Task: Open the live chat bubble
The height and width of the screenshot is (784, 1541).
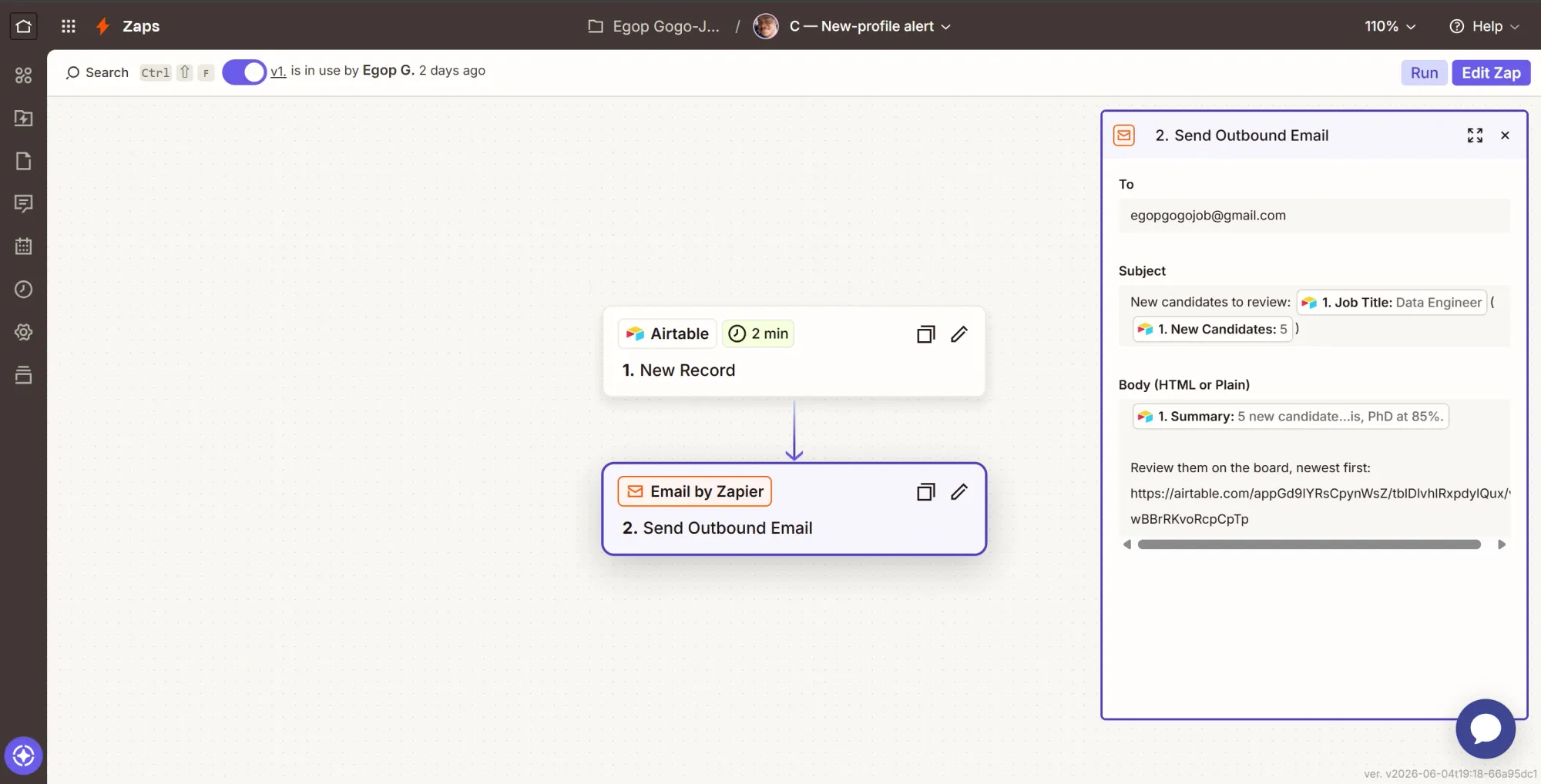Action: click(x=1486, y=729)
